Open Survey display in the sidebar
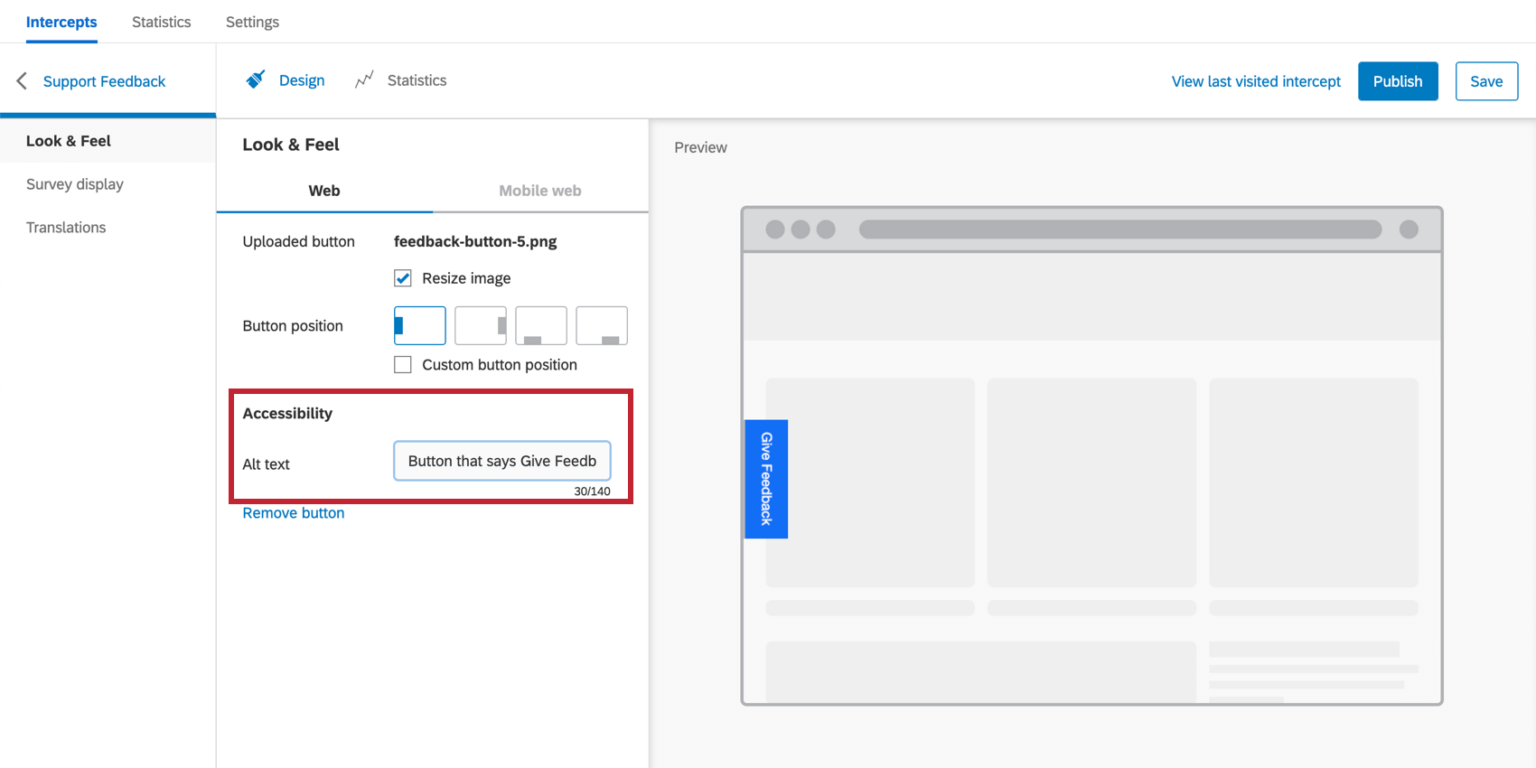The width and height of the screenshot is (1536, 768). click(x=75, y=184)
